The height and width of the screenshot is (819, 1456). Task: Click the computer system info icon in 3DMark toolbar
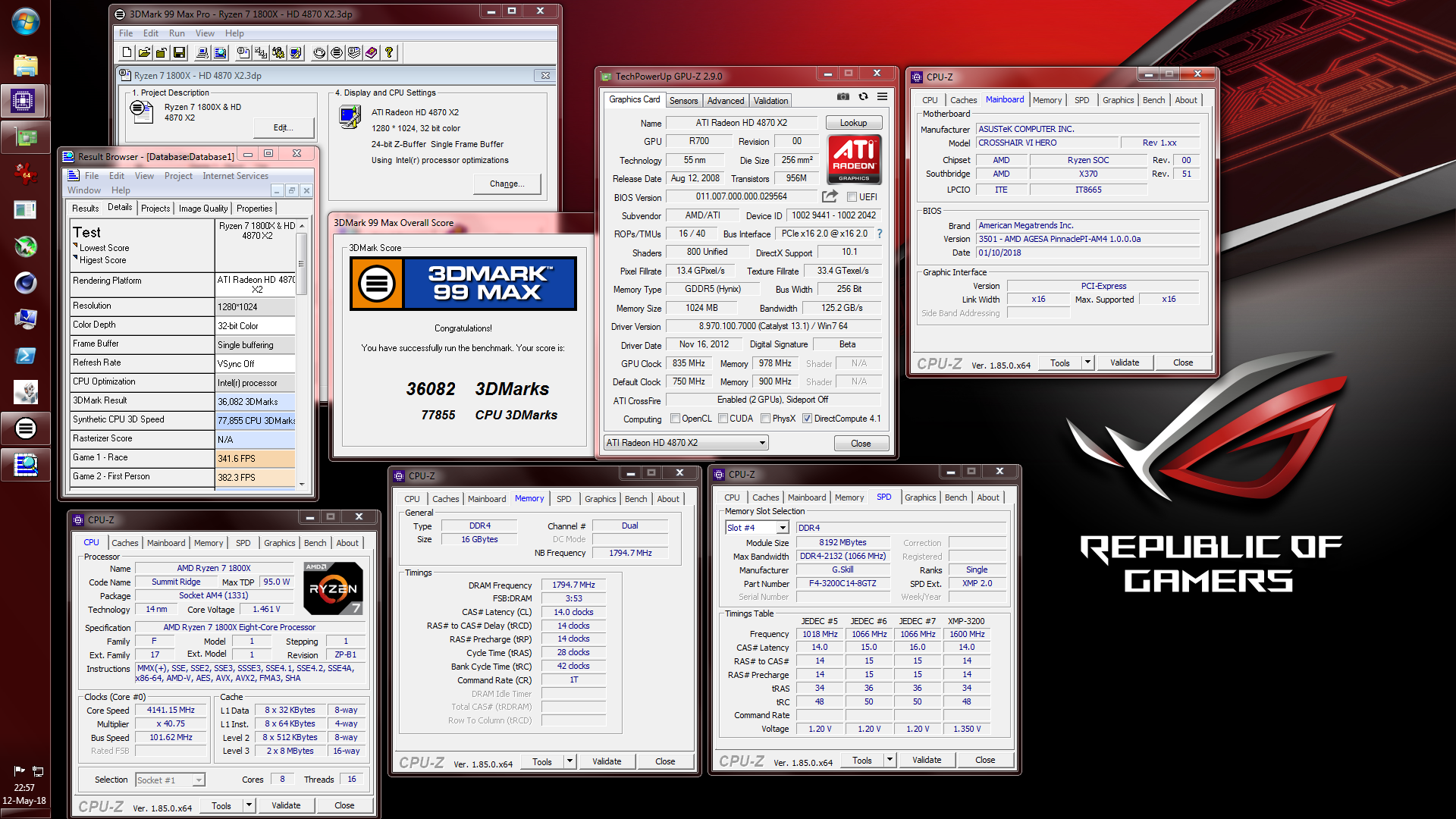click(x=202, y=52)
